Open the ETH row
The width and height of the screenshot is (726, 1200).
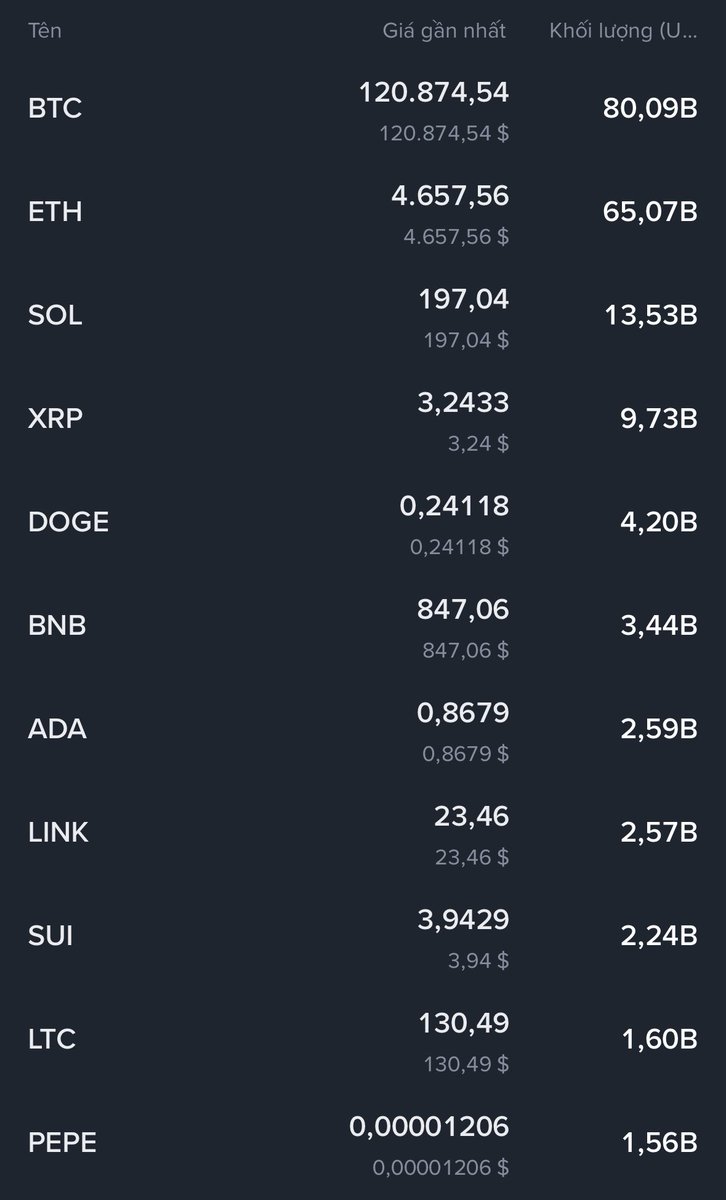coord(363,212)
